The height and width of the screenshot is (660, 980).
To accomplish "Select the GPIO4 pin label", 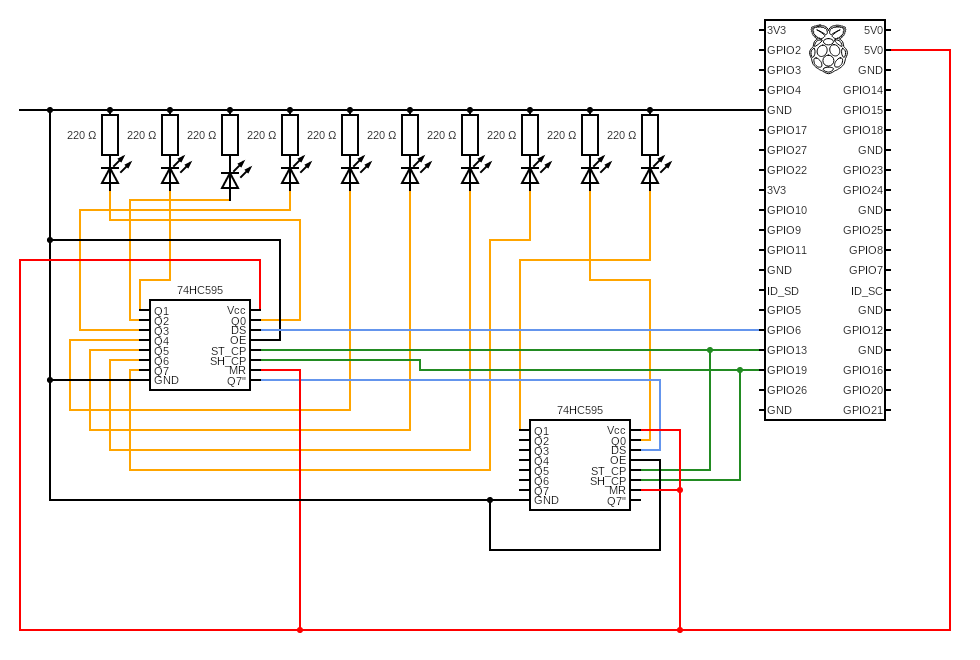I will pos(784,90).
